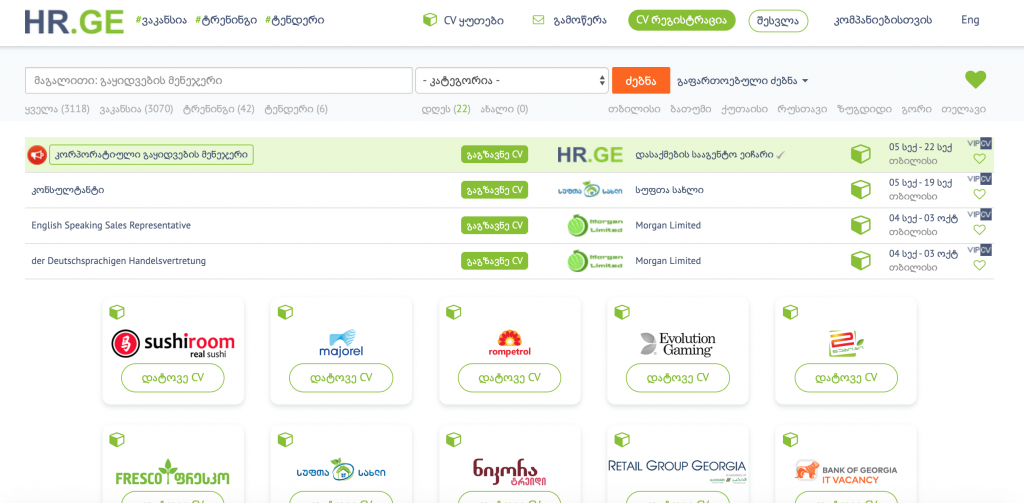
Task: Show ახალი (0) listings
Action: click(x=504, y=109)
